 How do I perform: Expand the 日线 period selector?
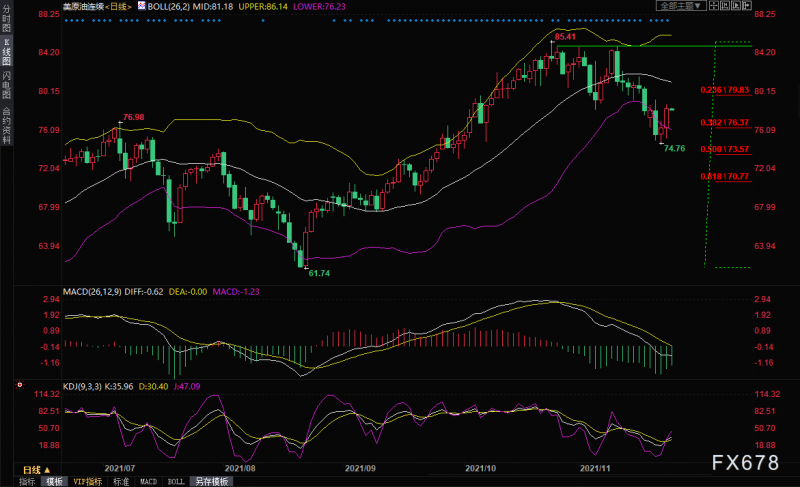coord(36,468)
